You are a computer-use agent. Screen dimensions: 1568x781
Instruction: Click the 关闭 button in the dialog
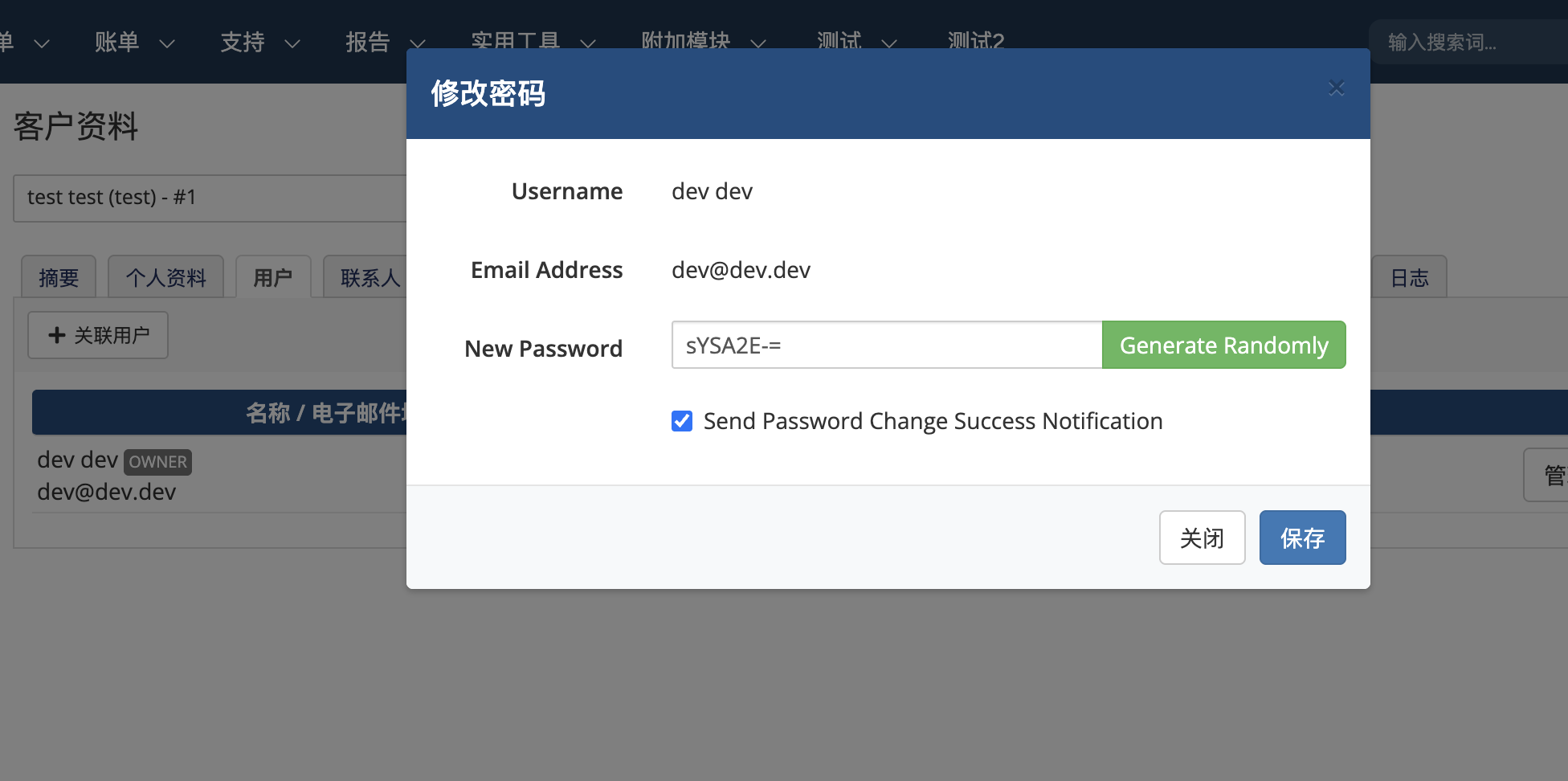1202,538
